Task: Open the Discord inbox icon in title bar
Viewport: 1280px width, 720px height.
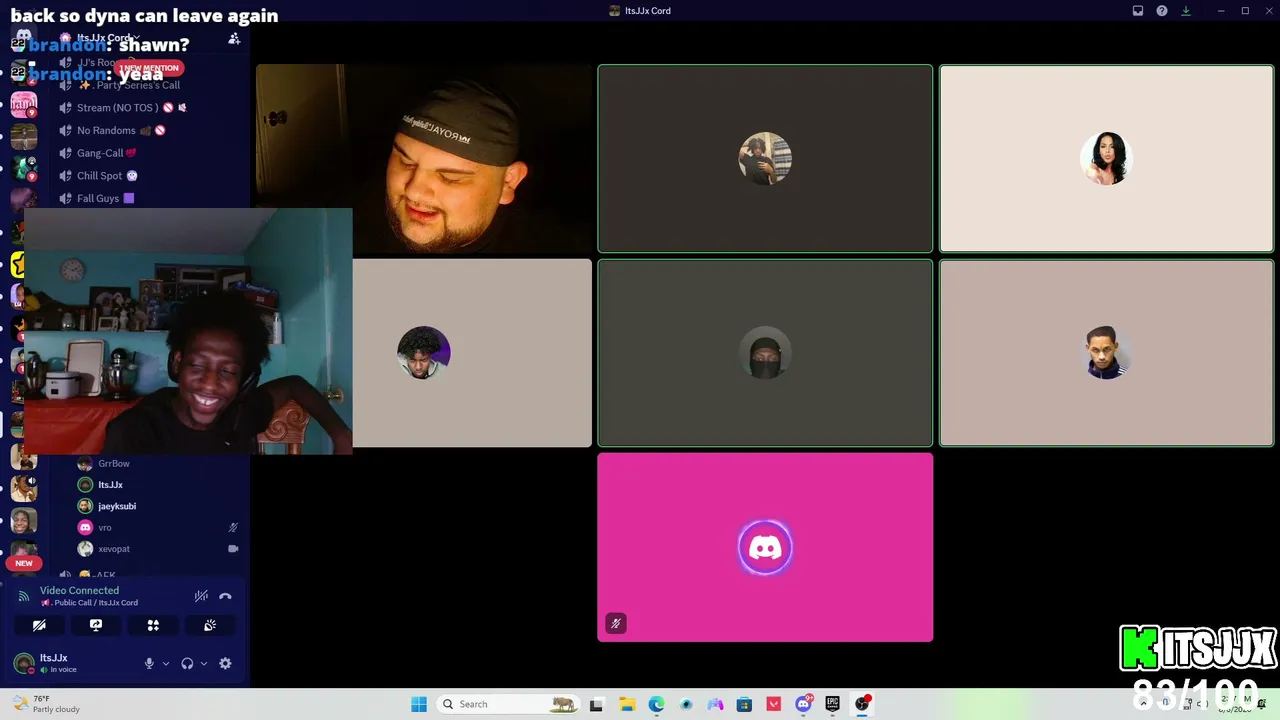Action: (x=1138, y=11)
